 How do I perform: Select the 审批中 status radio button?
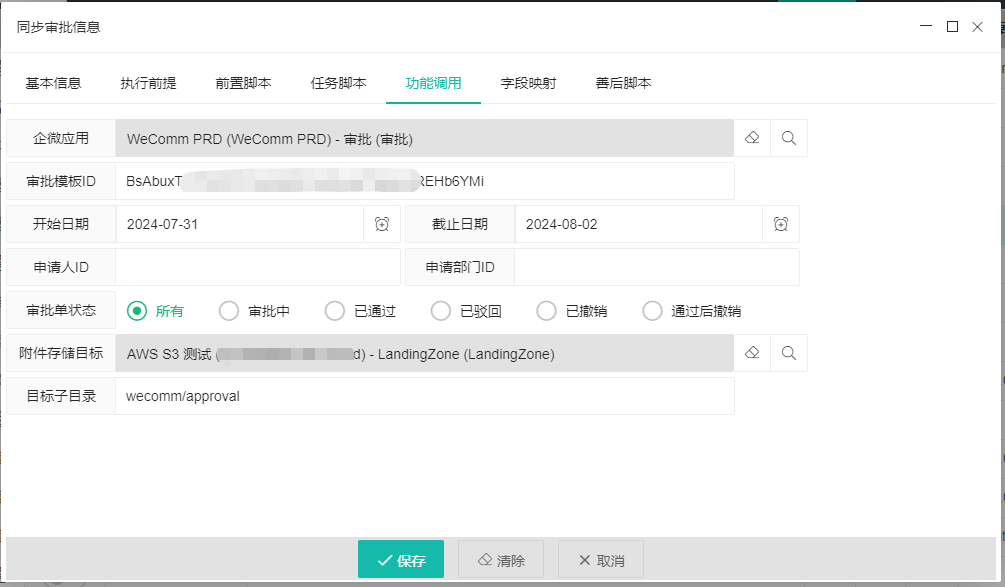tap(229, 311)
